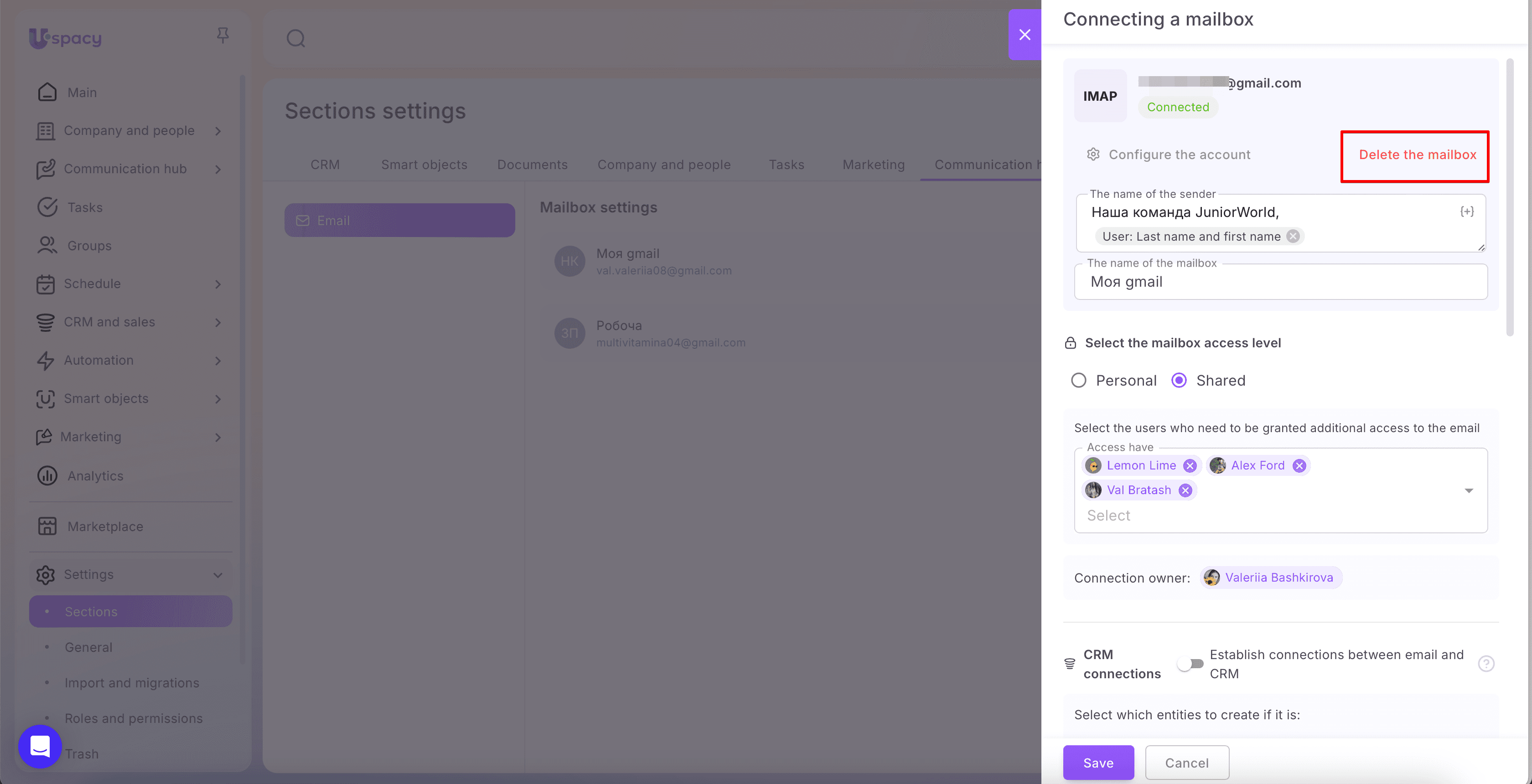The width and height of the screenshot is (1532, 784).
Task: Remove the 'User: Last name and first name' tag
Action: (x=1293, y=237)
